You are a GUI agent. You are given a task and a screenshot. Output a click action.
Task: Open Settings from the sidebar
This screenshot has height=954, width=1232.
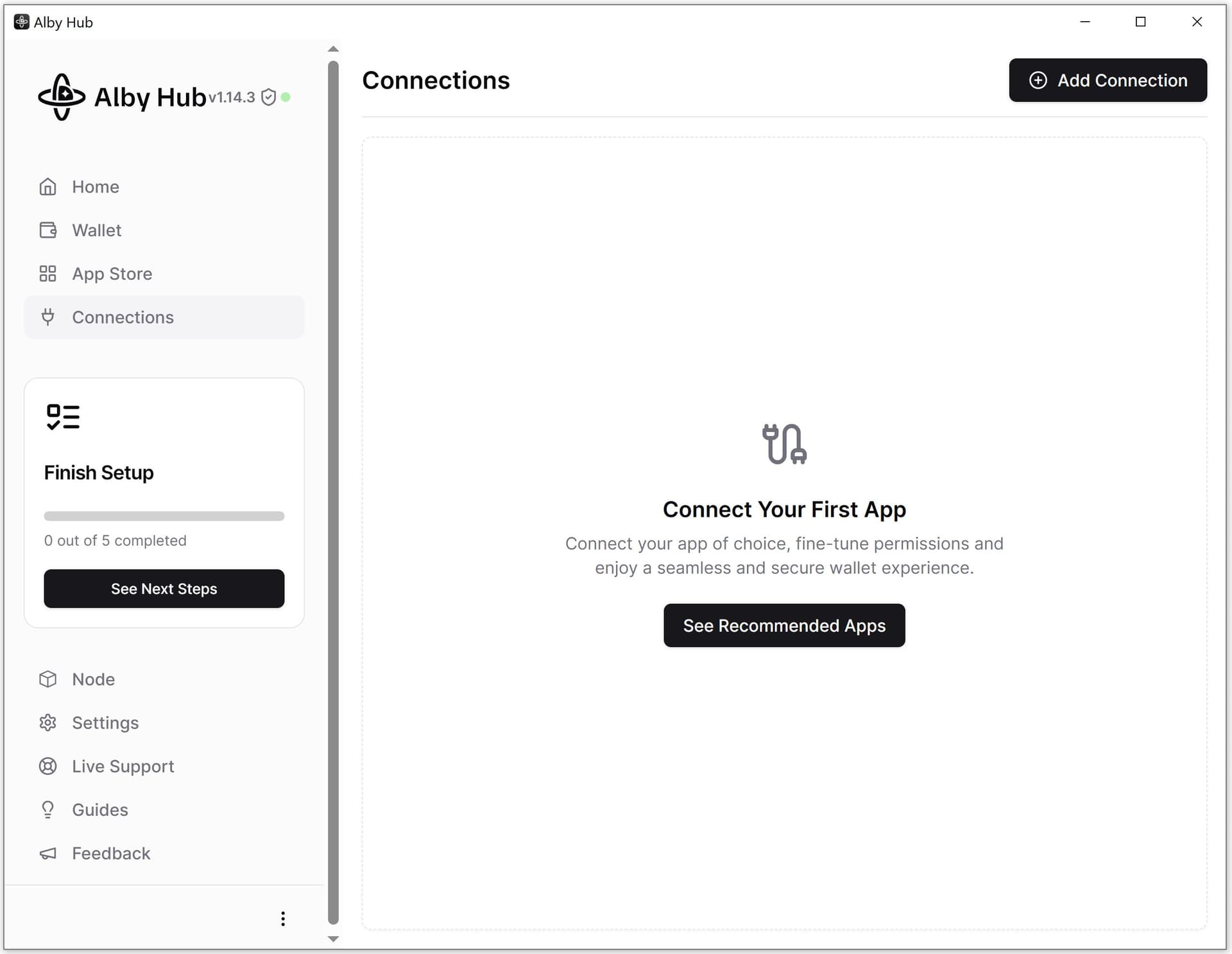click(164, 723)
